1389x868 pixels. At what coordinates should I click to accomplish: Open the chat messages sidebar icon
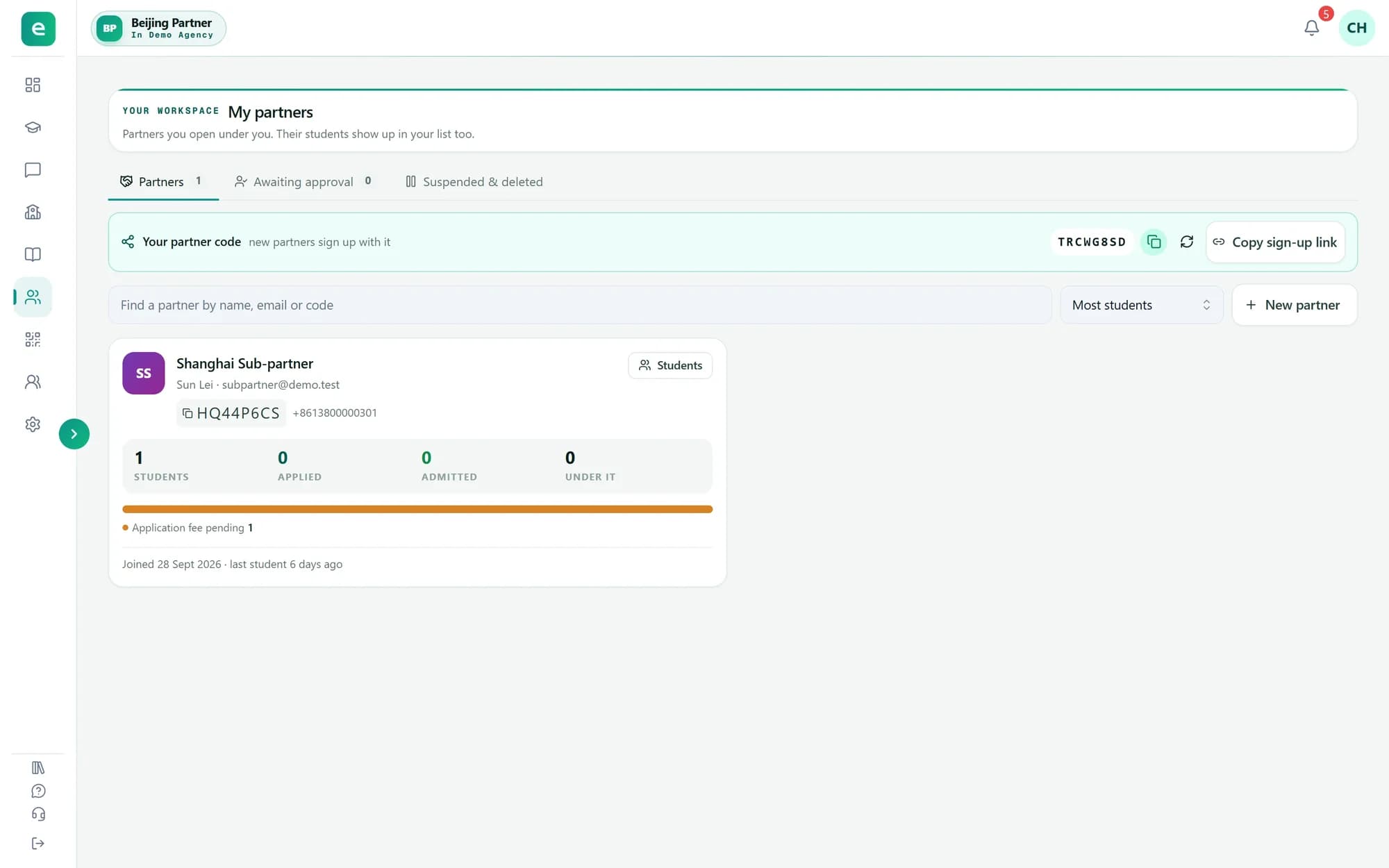coord(33,170)
